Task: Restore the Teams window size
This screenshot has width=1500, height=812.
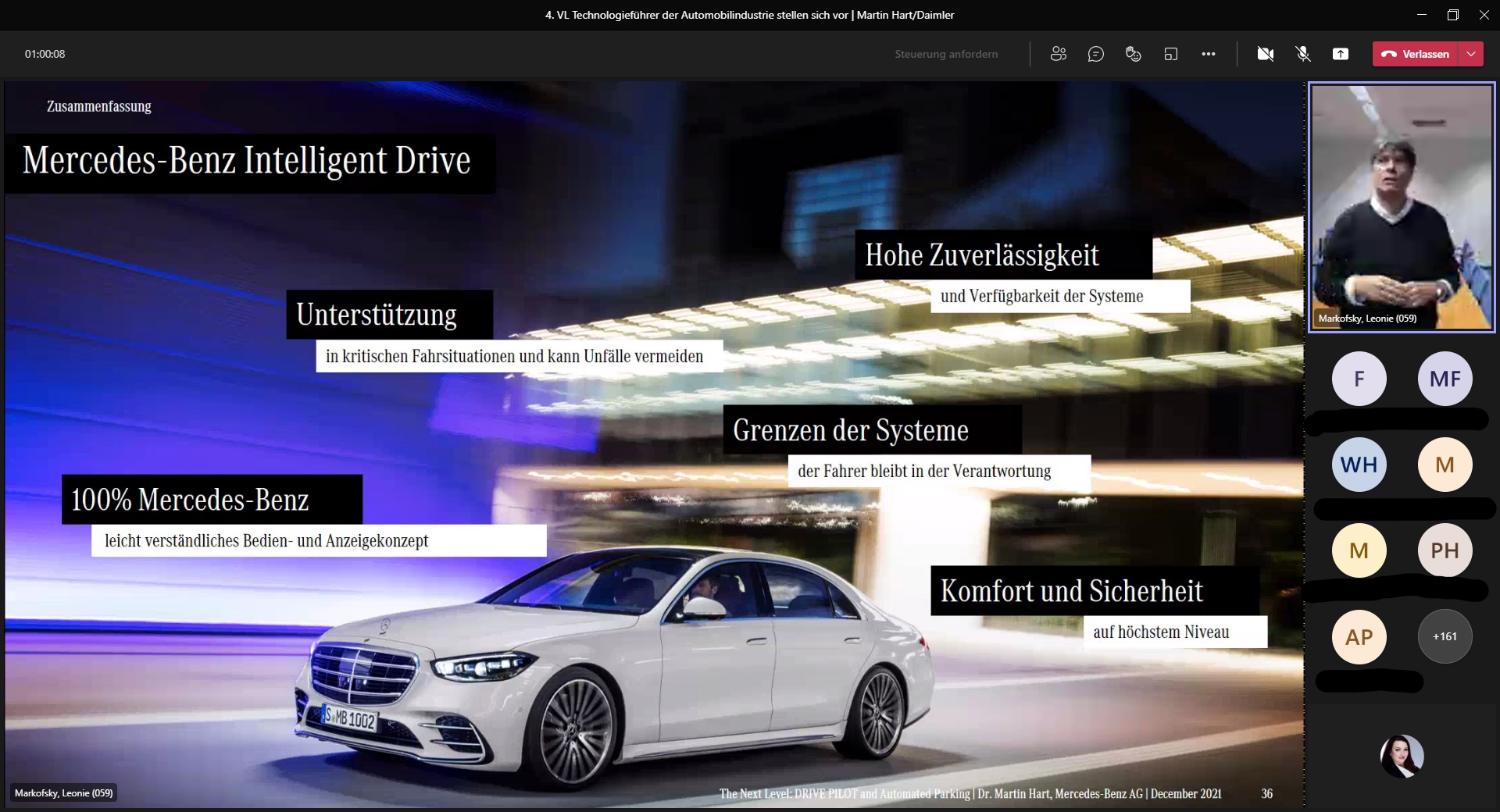Action: point(1453,15)
